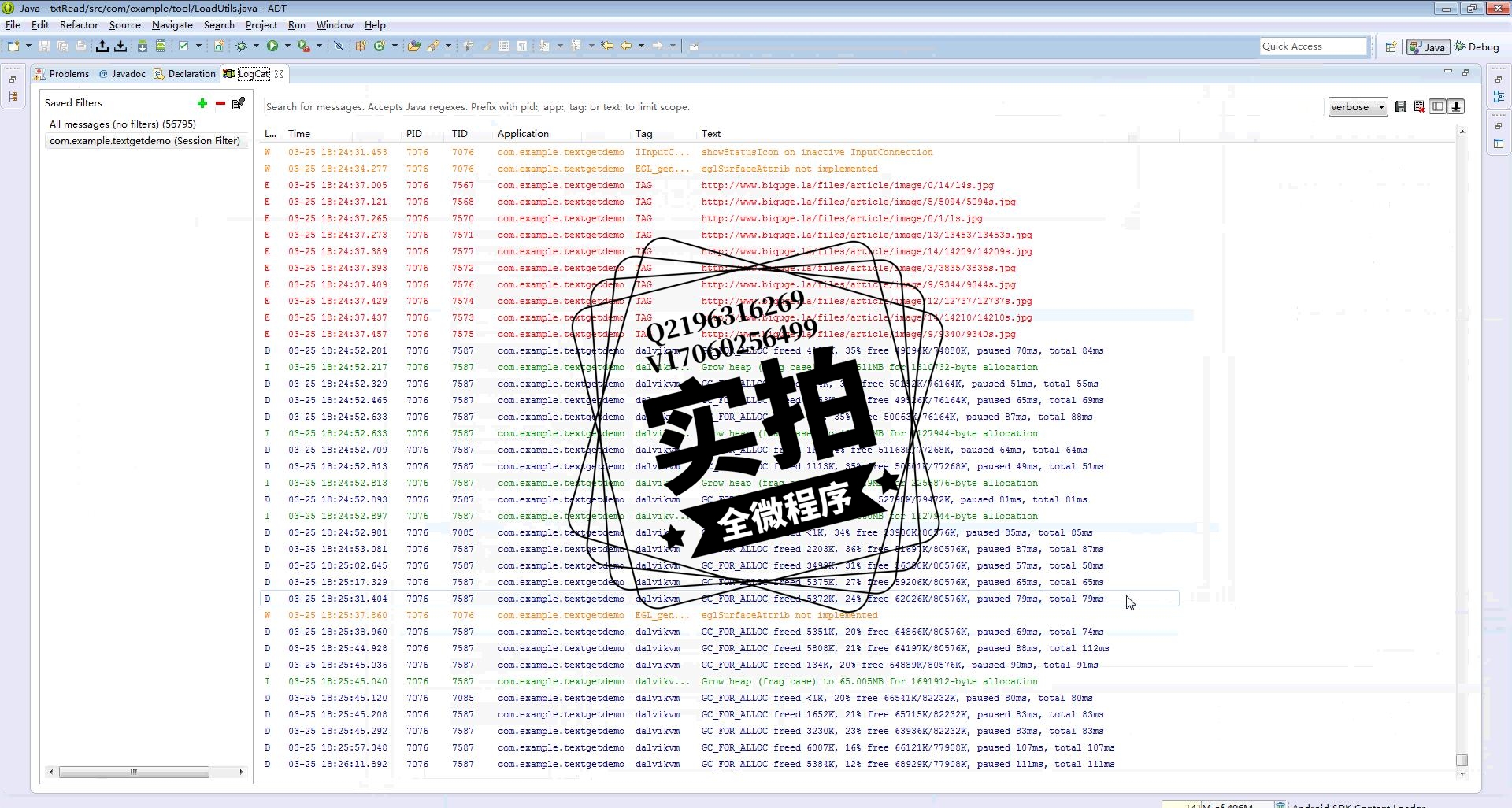Go to Last Edit Location icon
This screenshot has height=808, width=1512.
[607, 46]
